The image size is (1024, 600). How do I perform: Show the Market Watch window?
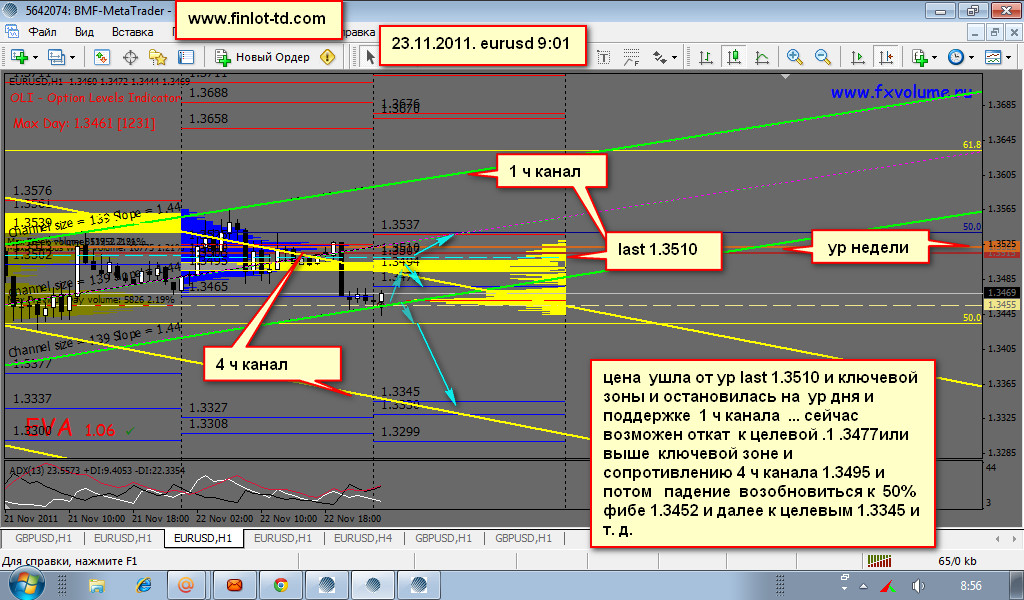(x=101, y=57)
